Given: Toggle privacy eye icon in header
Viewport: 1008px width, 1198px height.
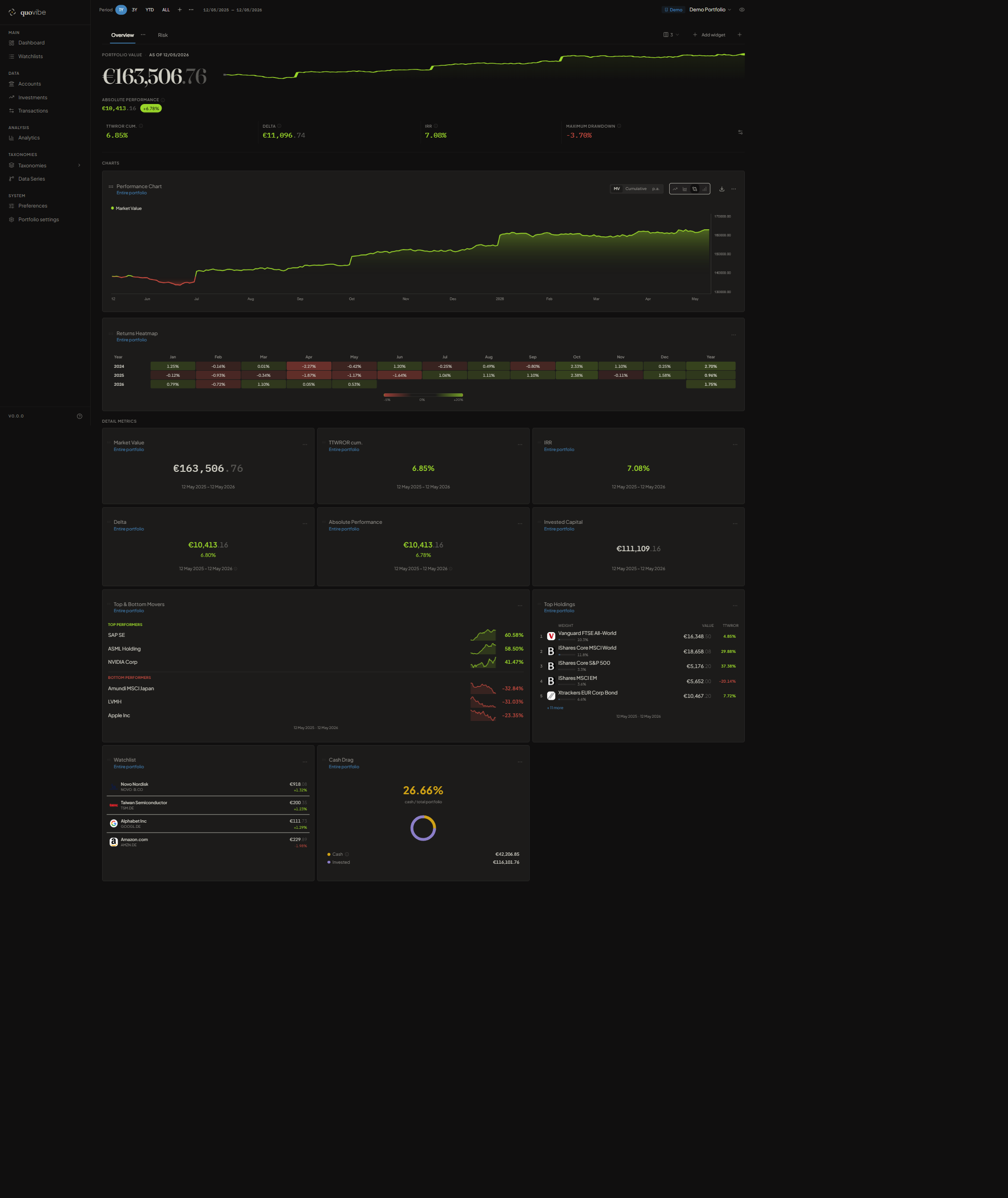Looking at the screenshot, I should point(742,10).
